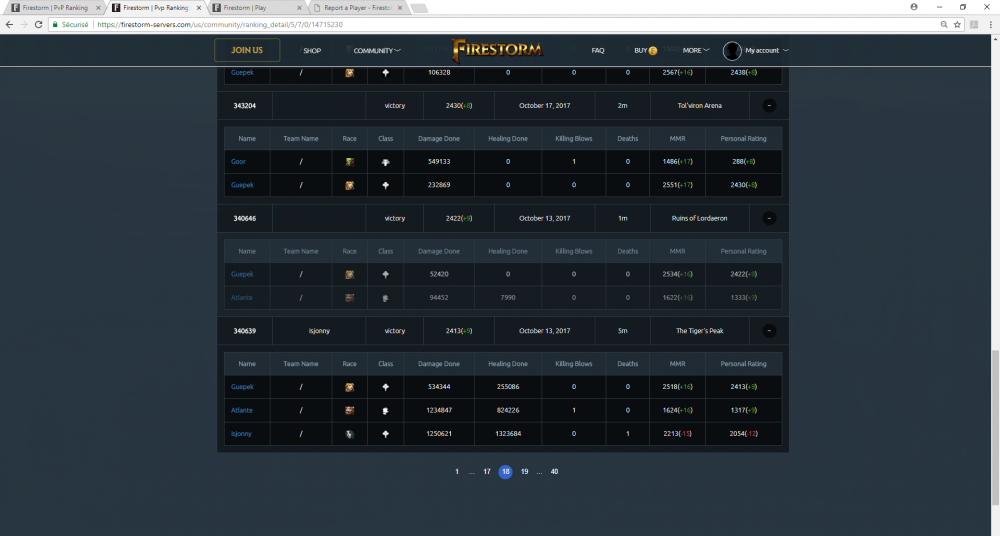Viewport: 1000px width, 536px height.
Task: Switch to the Firestorm | PvP Ranking first tab
Action: coord(55,8)
